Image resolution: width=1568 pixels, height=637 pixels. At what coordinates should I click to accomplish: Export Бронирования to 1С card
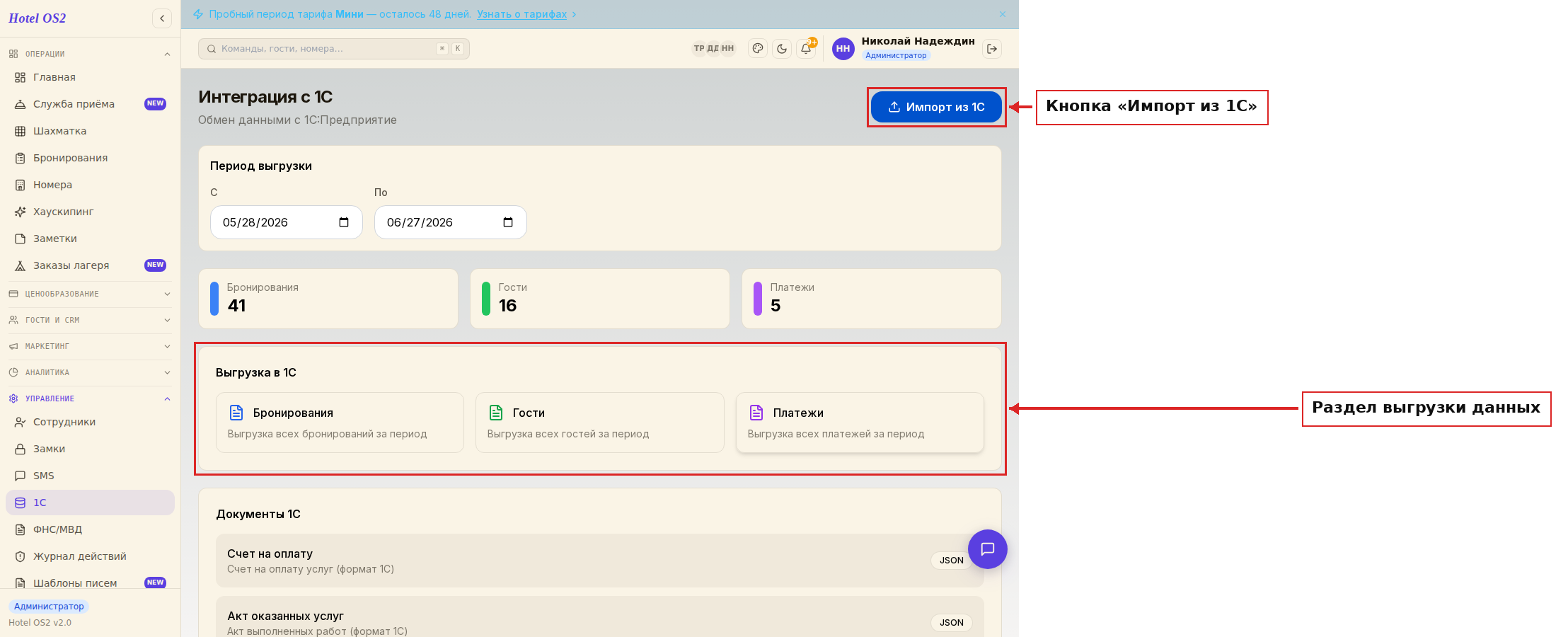point(340,423)
